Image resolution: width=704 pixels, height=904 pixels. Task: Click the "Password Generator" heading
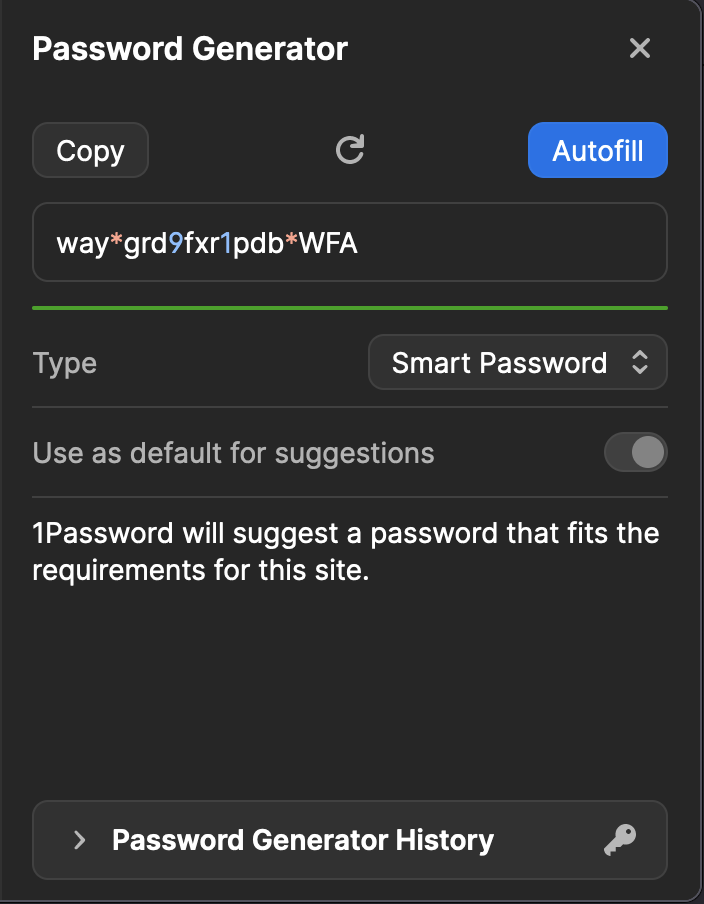[190, 48]
